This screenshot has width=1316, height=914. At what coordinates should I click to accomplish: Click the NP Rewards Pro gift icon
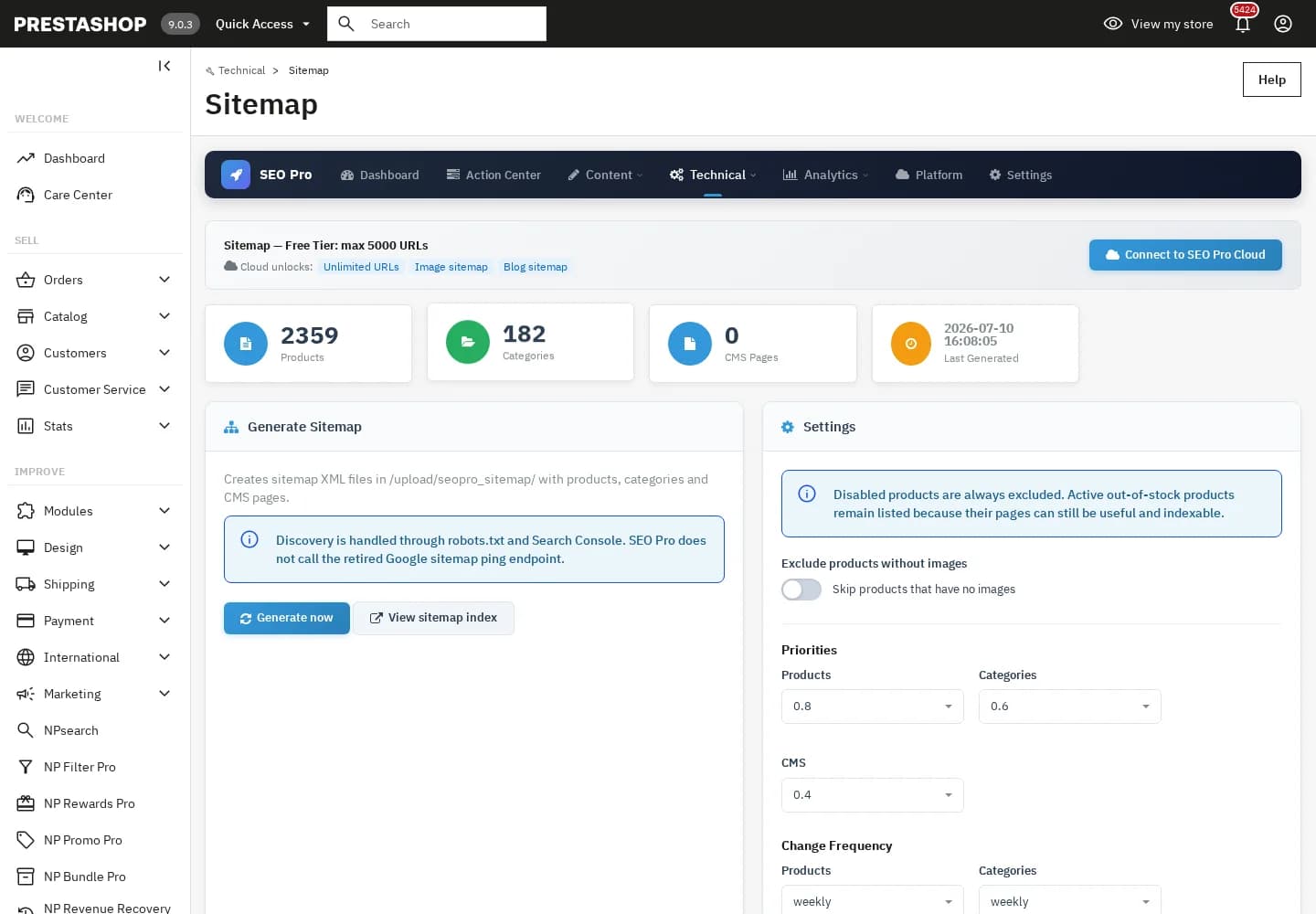(26, 803)
